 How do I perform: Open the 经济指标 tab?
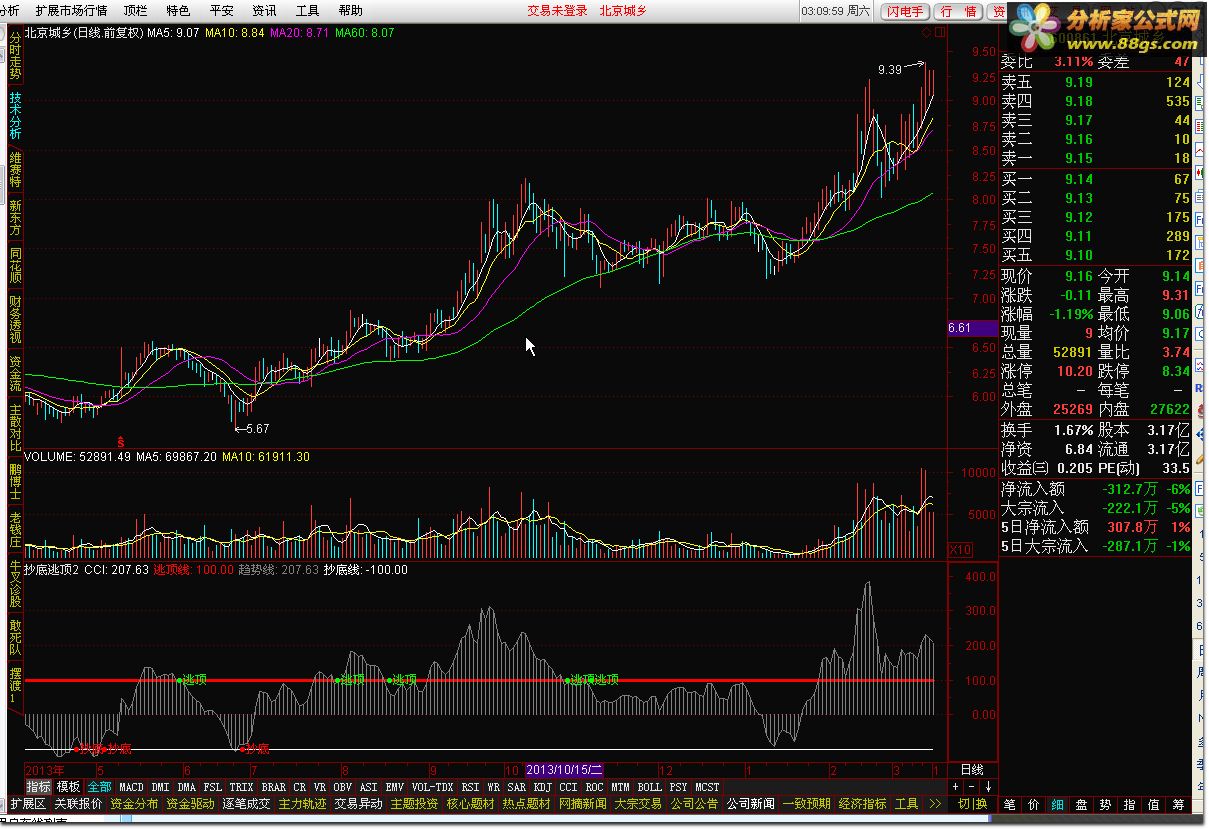[x=862, y=804]
